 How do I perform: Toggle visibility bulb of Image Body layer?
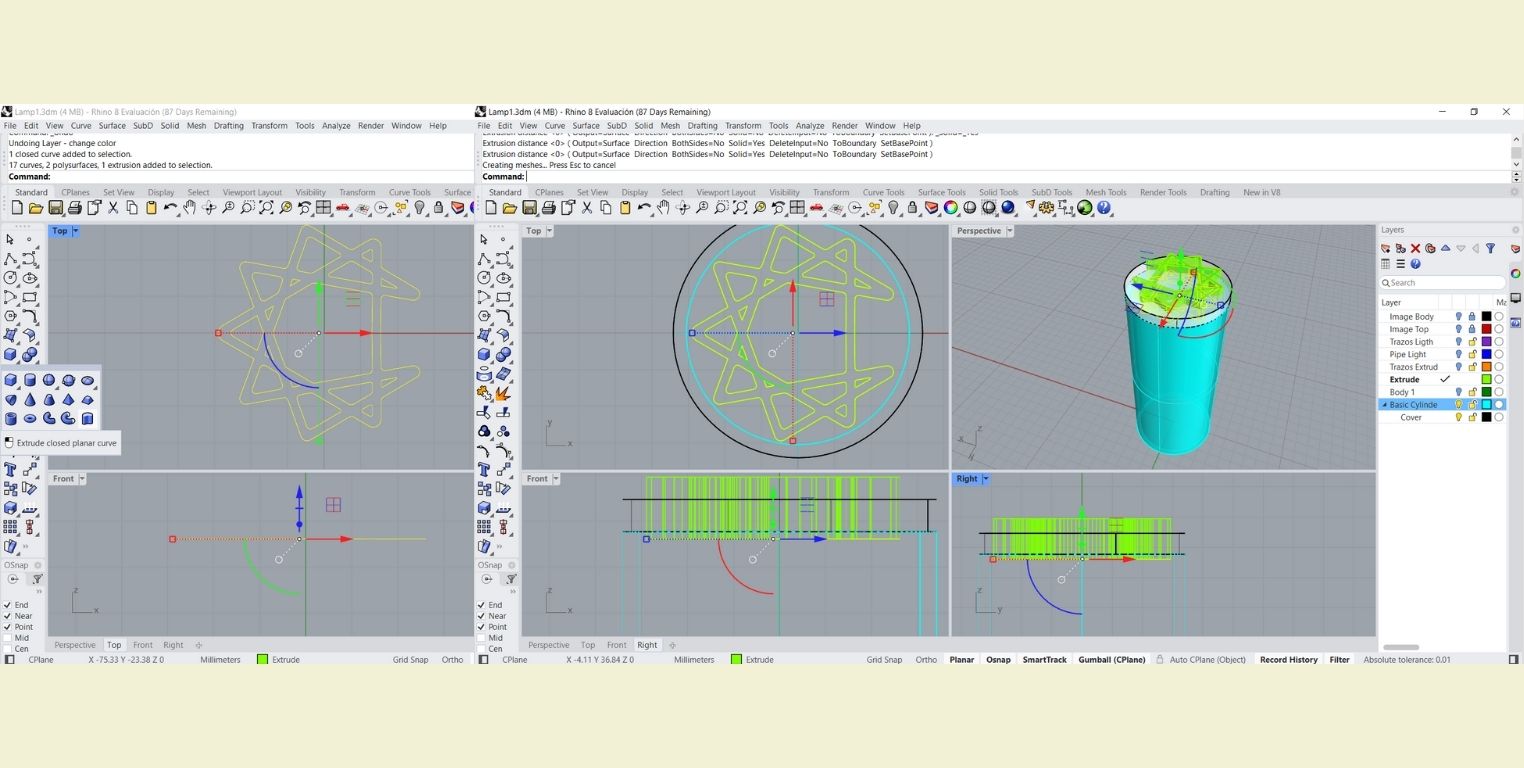(x=1459, y=317)
